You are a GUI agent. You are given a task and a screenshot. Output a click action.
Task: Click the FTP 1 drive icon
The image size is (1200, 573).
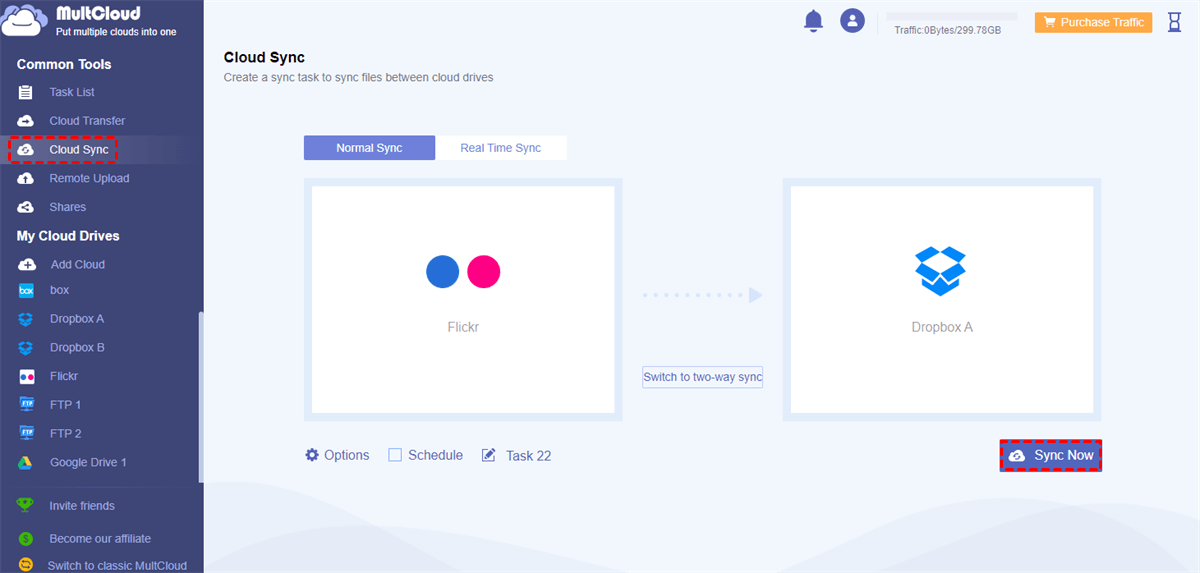(26, 405)
